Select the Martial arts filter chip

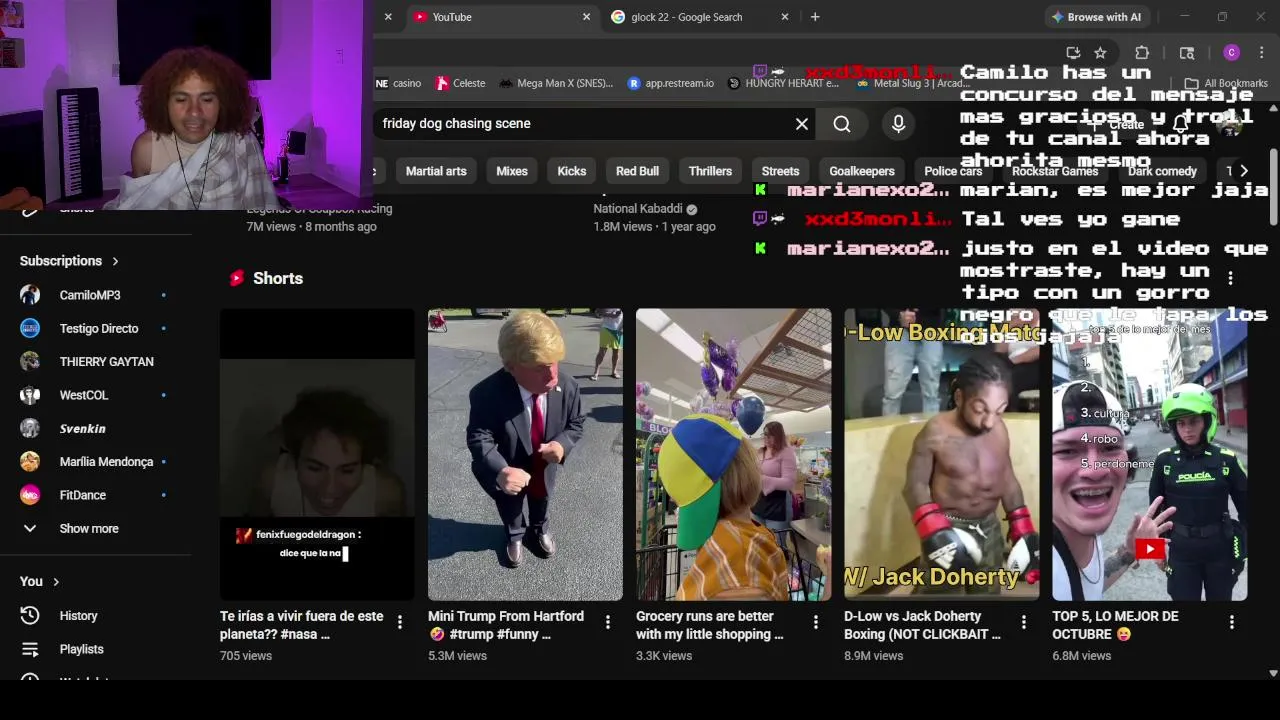click(436, 171)
